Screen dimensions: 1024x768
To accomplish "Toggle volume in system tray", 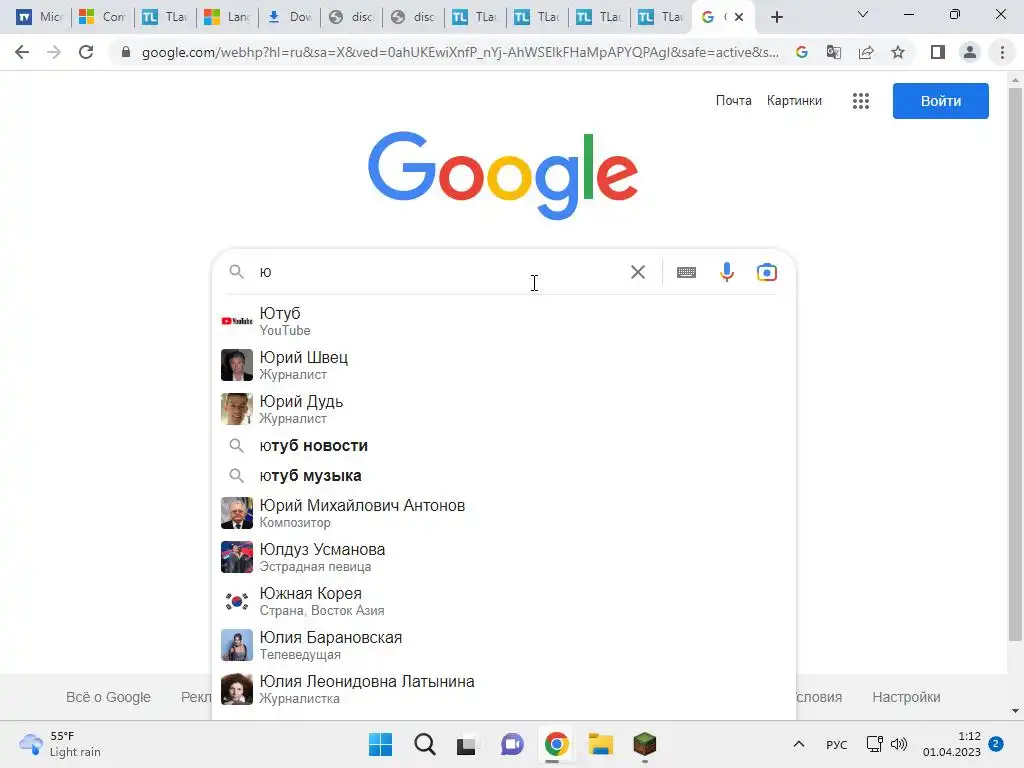I will 899,744.
